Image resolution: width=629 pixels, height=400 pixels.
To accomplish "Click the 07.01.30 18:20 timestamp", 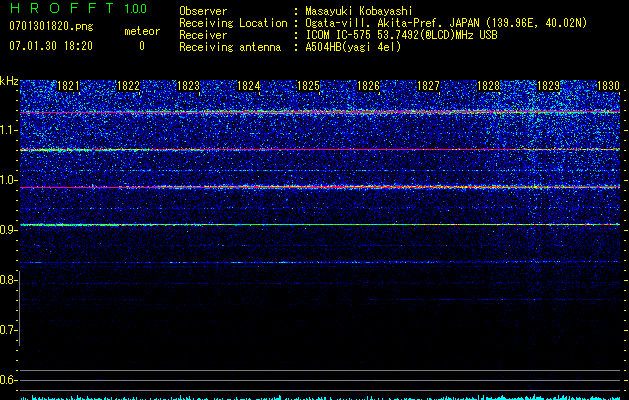I will point(50,46).
